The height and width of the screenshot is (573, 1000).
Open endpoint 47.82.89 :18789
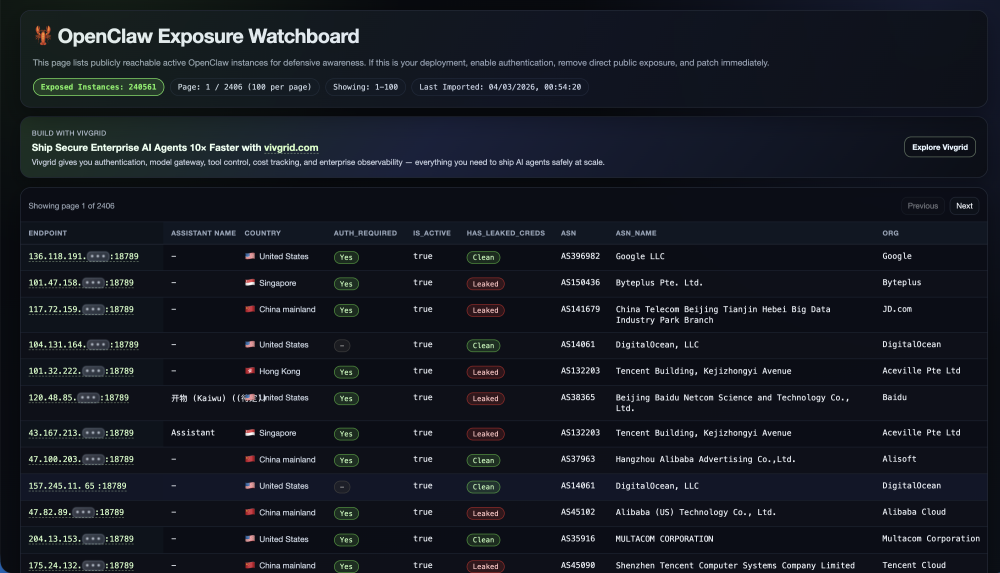(76, 512)
